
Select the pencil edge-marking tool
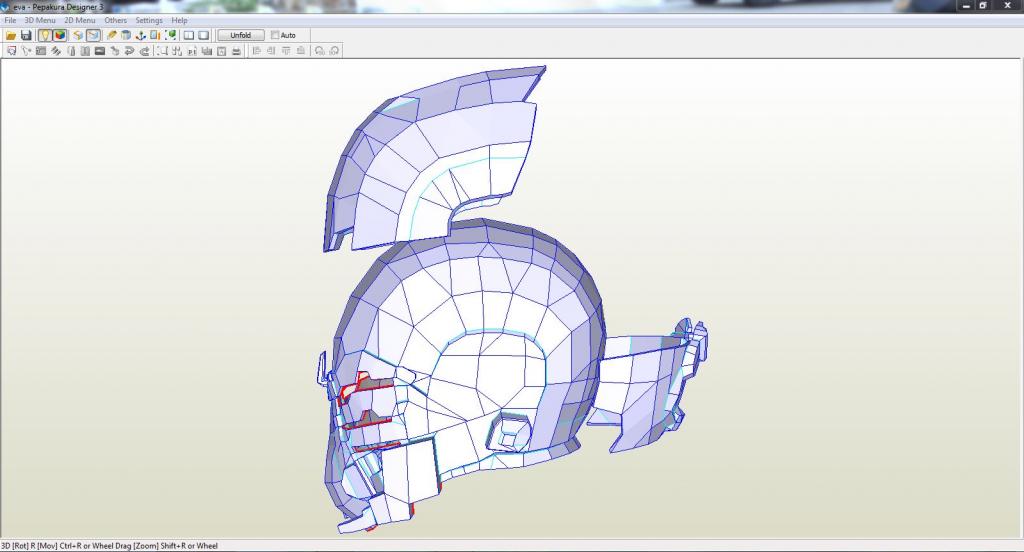112,35
